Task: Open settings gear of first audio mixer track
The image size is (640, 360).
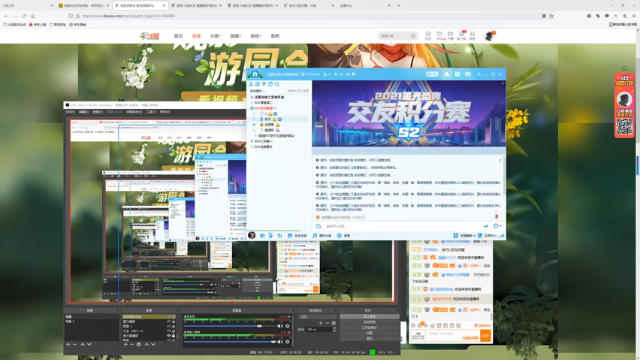Action: [x=287, y=326]
